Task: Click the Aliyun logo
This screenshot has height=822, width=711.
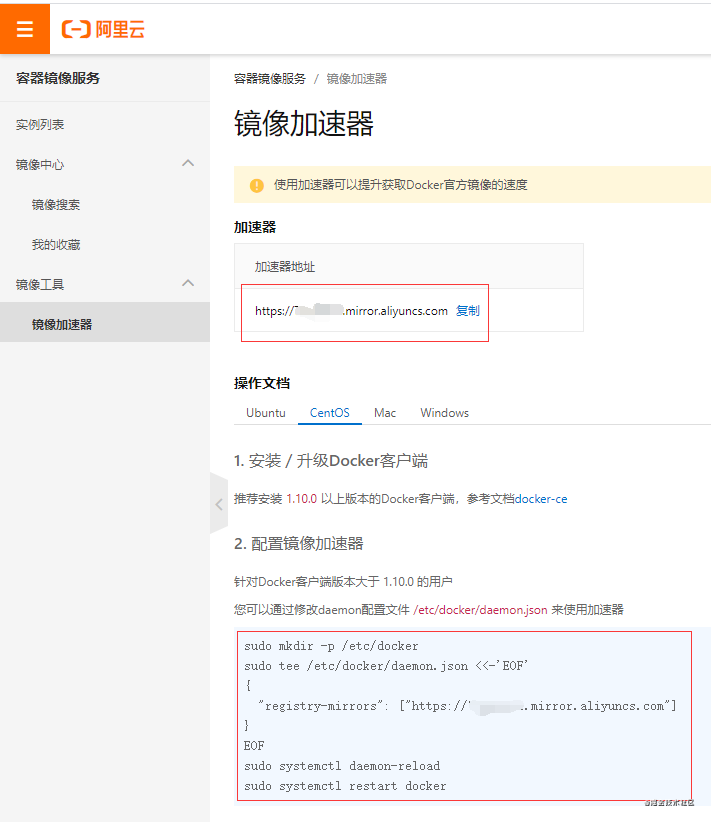Action: click(103, 29)
